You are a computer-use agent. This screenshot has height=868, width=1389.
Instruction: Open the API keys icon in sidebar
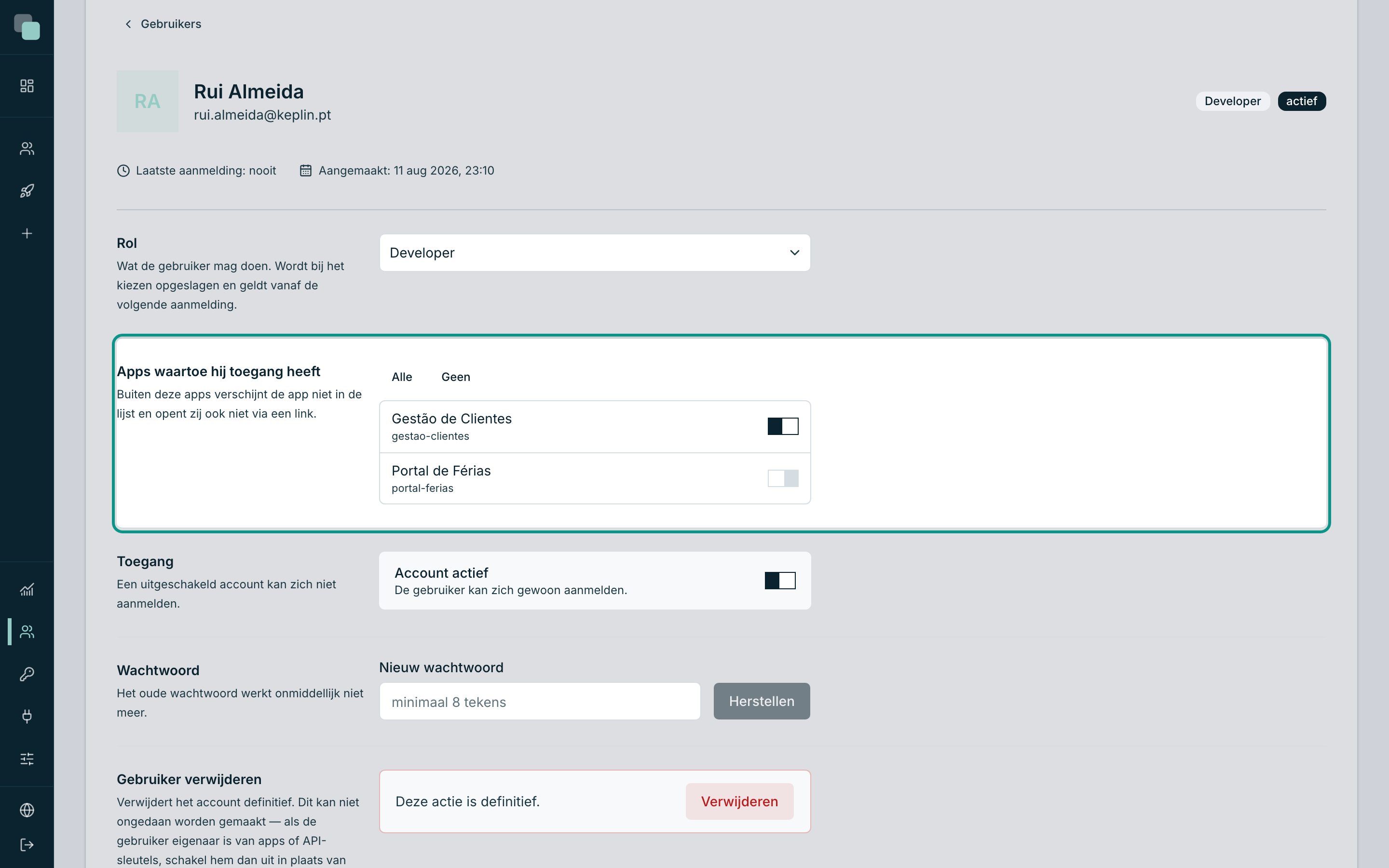point(27,674)
